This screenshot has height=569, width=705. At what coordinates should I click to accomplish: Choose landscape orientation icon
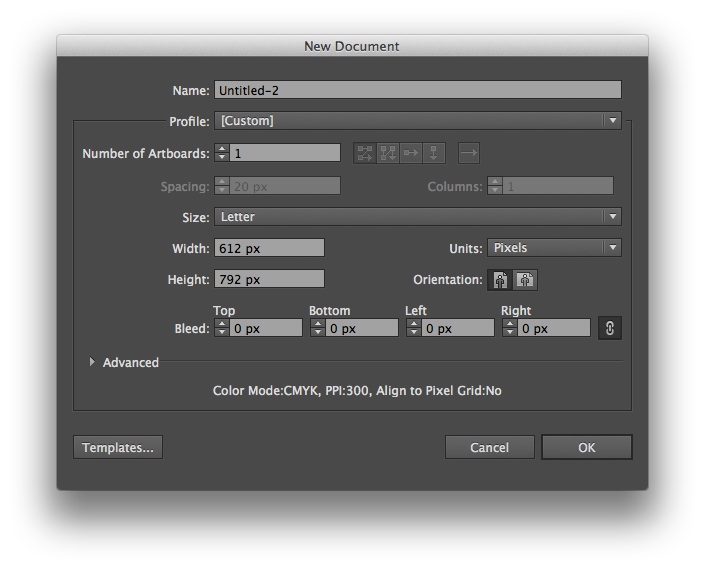click(x=525, y=280)
